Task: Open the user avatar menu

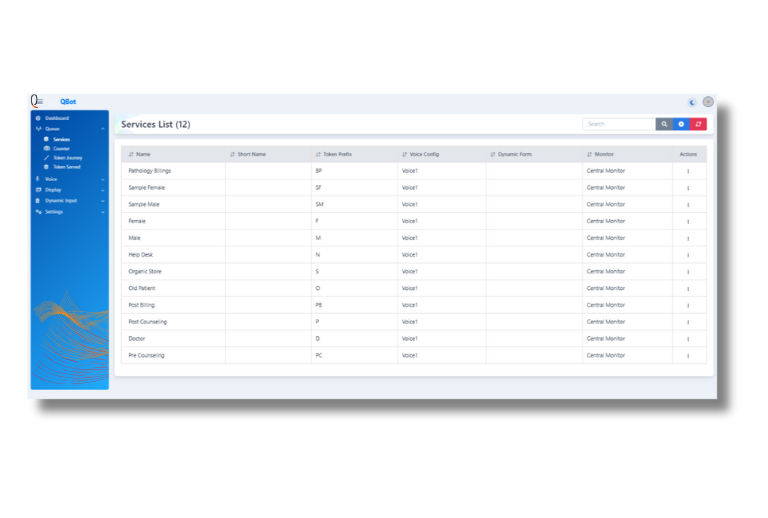Action: click(x=708, y=102)
